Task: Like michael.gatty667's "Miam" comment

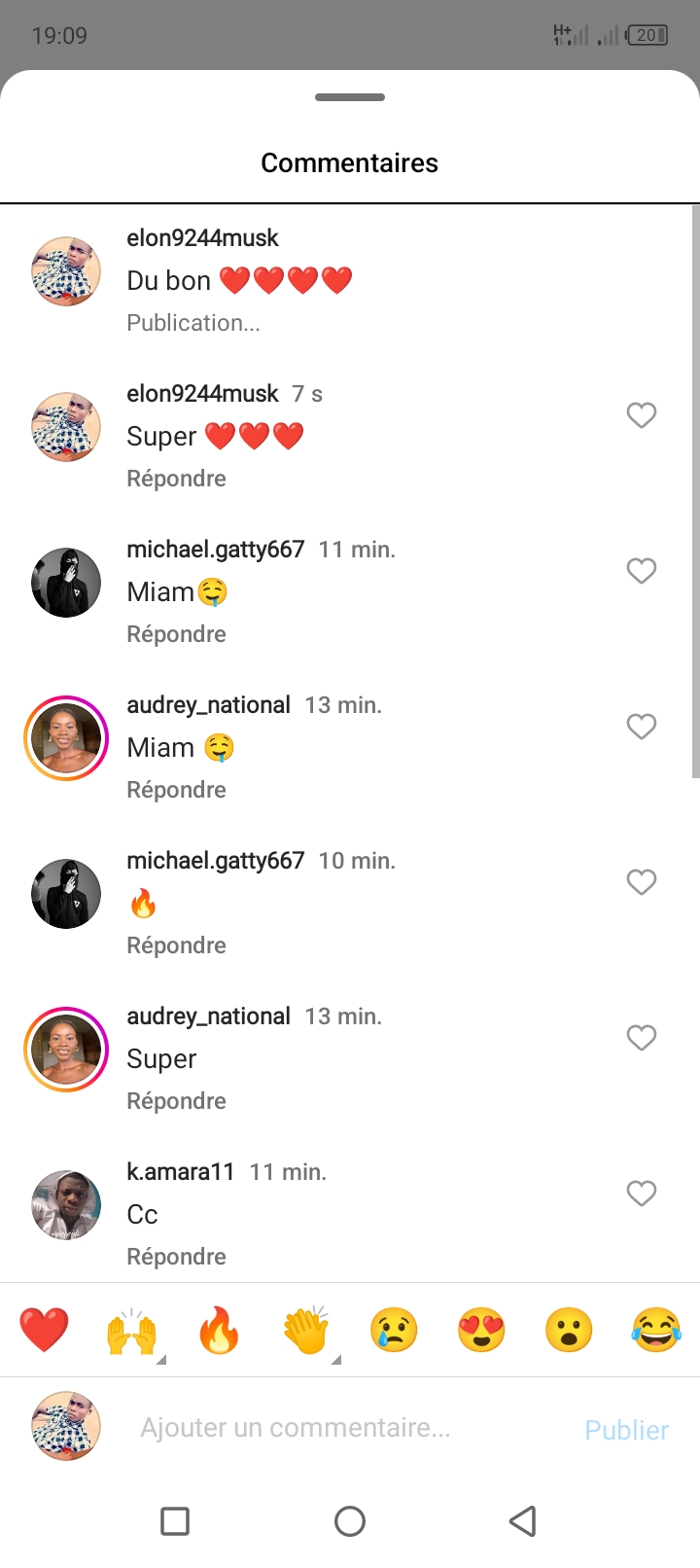Action: coord(641,571)
